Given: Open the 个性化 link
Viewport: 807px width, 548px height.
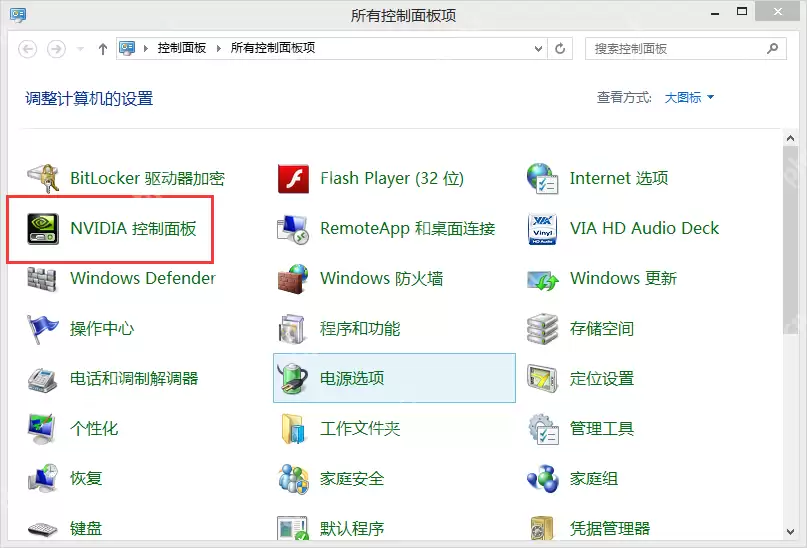Looking at the screenshot, I should coord(94,428).
